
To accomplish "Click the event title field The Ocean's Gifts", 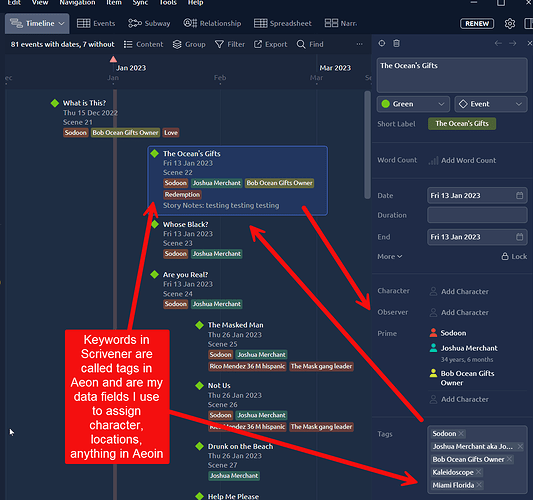I will (452, 75).
